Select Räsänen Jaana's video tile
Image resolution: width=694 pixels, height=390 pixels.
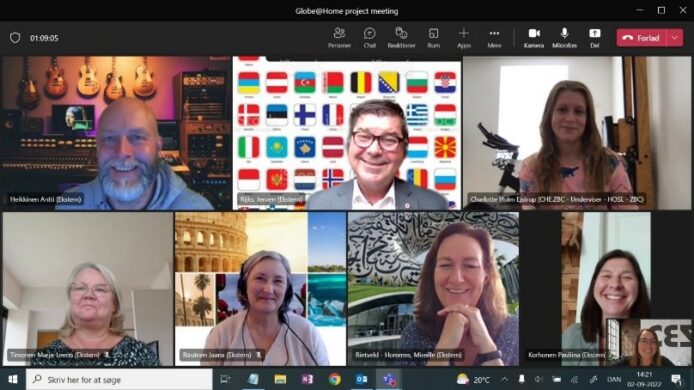(x=260, y=289)
